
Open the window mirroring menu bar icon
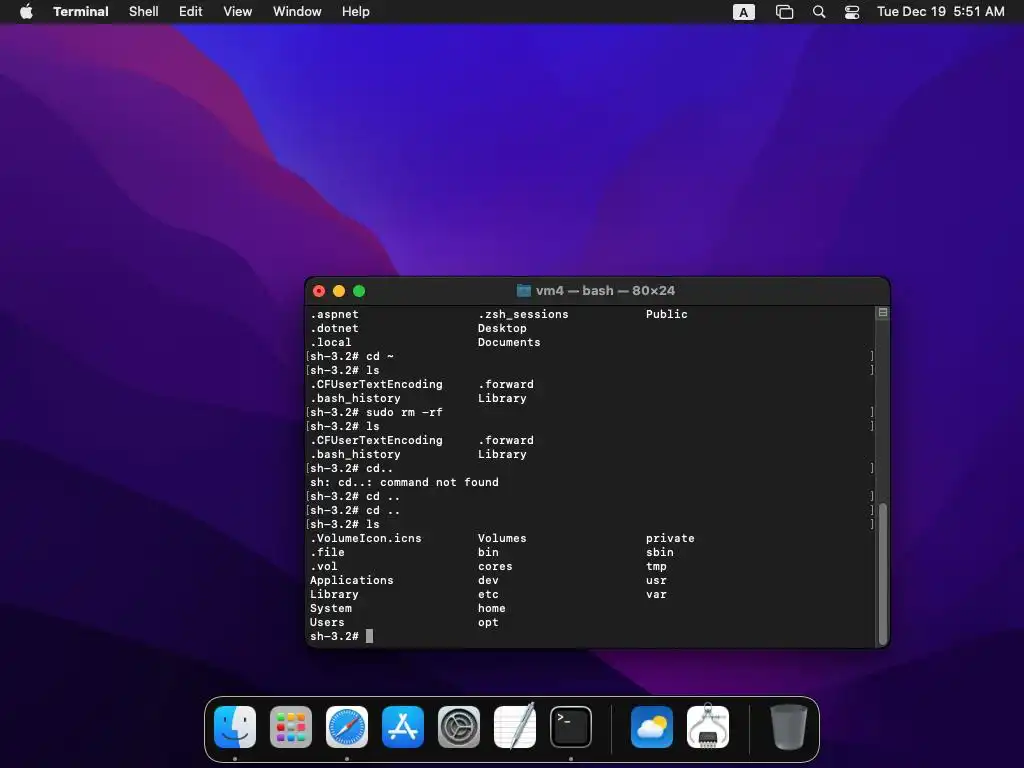point(784,12)
